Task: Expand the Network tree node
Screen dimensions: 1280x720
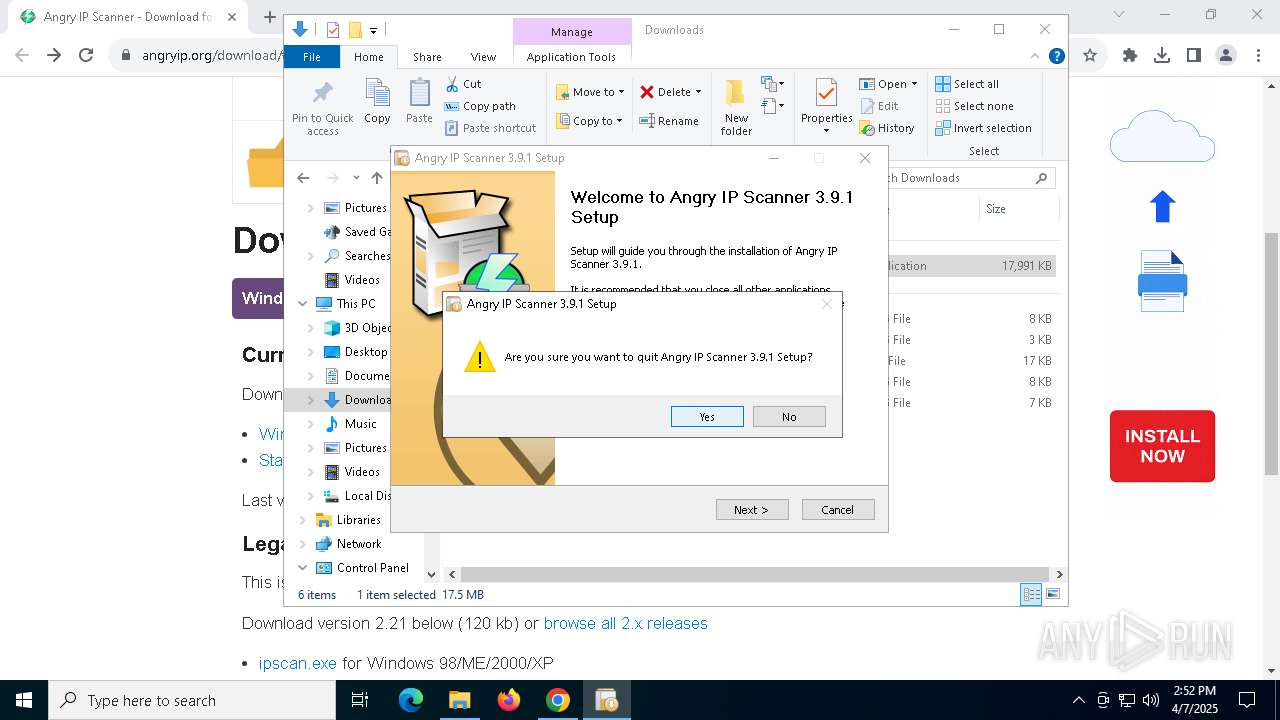Action: pyautogui.click(x=303, y=544)
